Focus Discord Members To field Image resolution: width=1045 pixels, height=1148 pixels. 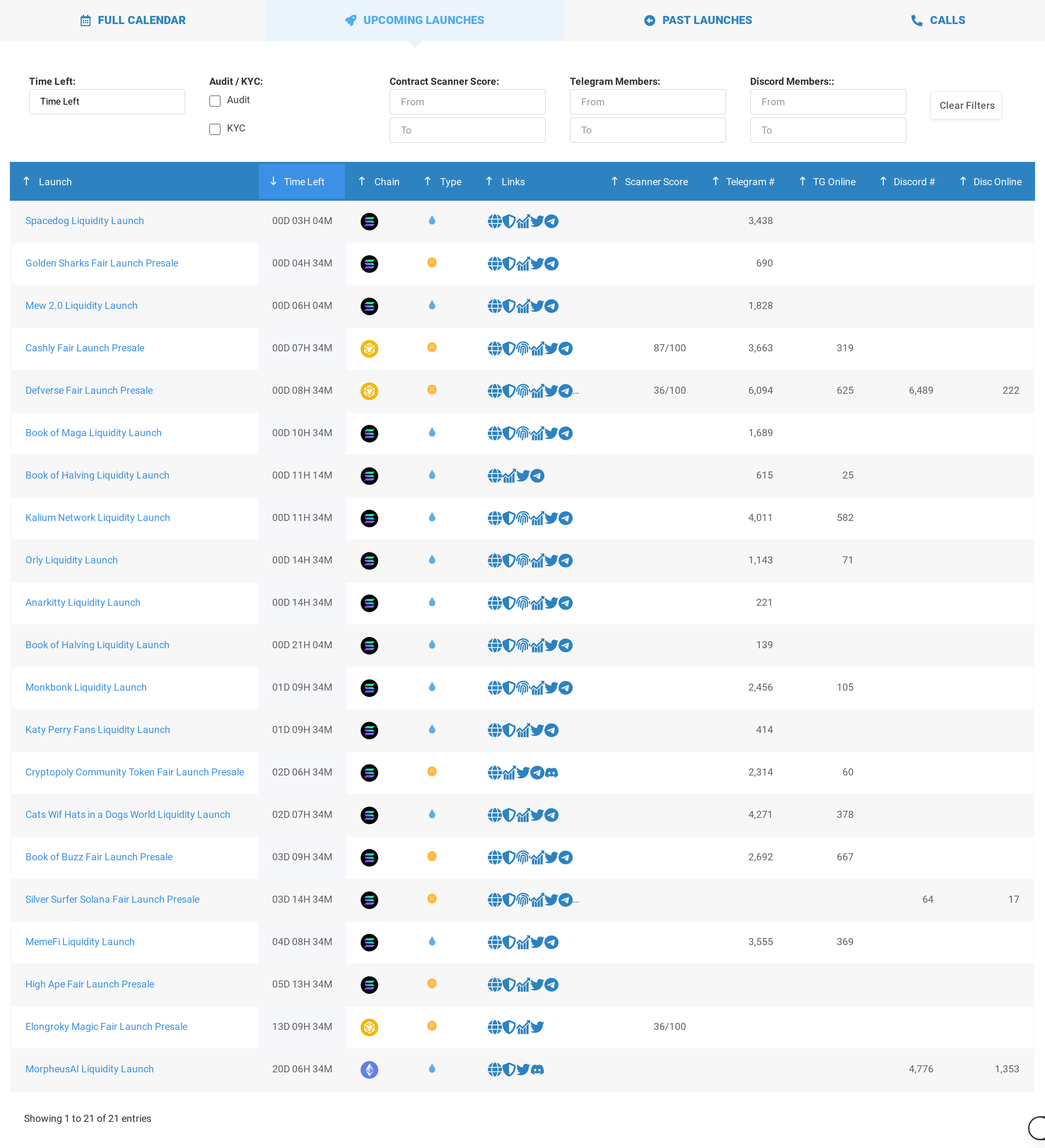[x=828, y=130]
